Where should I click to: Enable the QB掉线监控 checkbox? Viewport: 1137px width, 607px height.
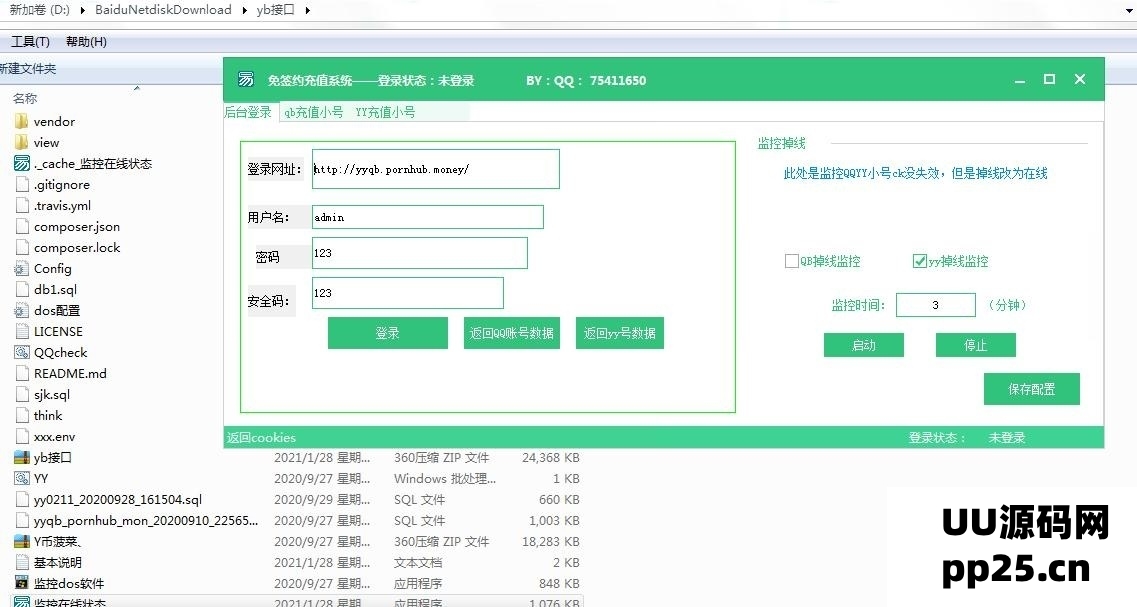coord(791,261)
